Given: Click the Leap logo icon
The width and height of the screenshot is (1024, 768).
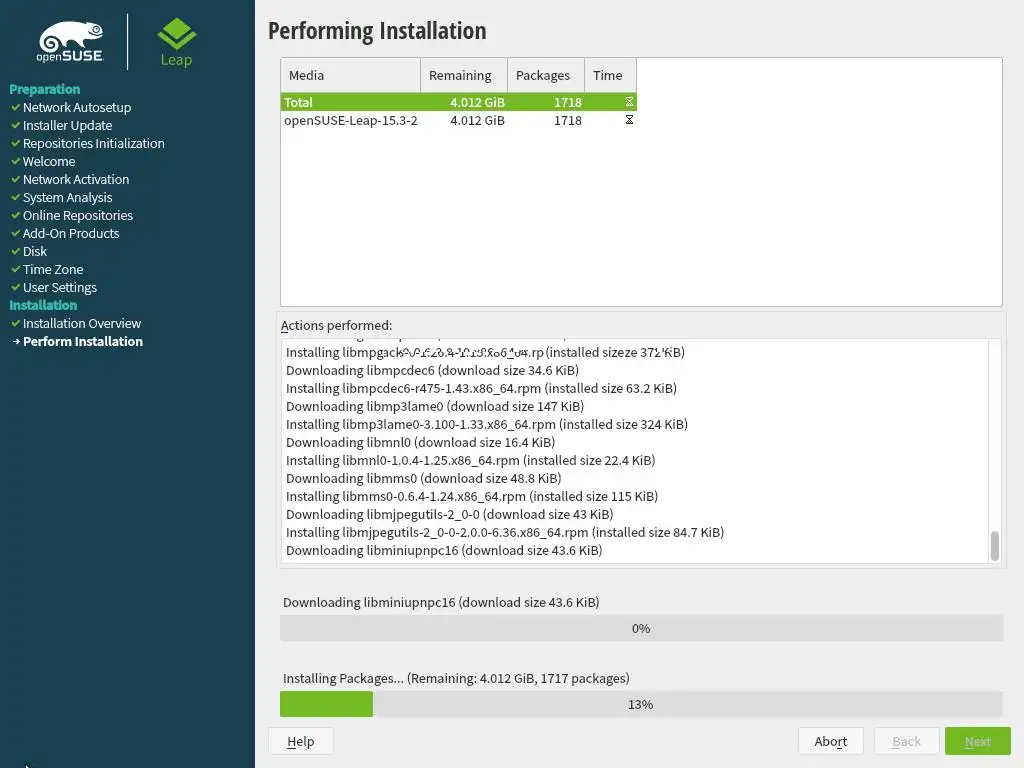Looking at the screenshot, I should pyautogui.click(x=176, y=34).
